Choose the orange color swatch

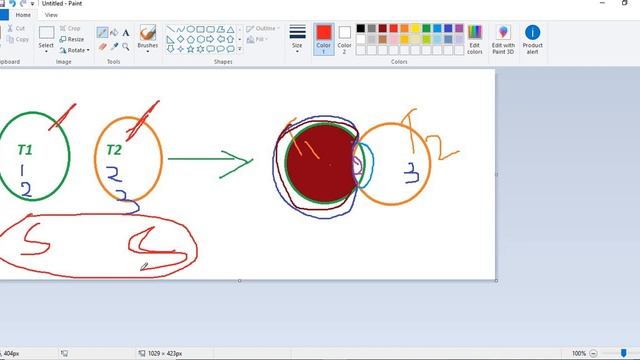404,28
